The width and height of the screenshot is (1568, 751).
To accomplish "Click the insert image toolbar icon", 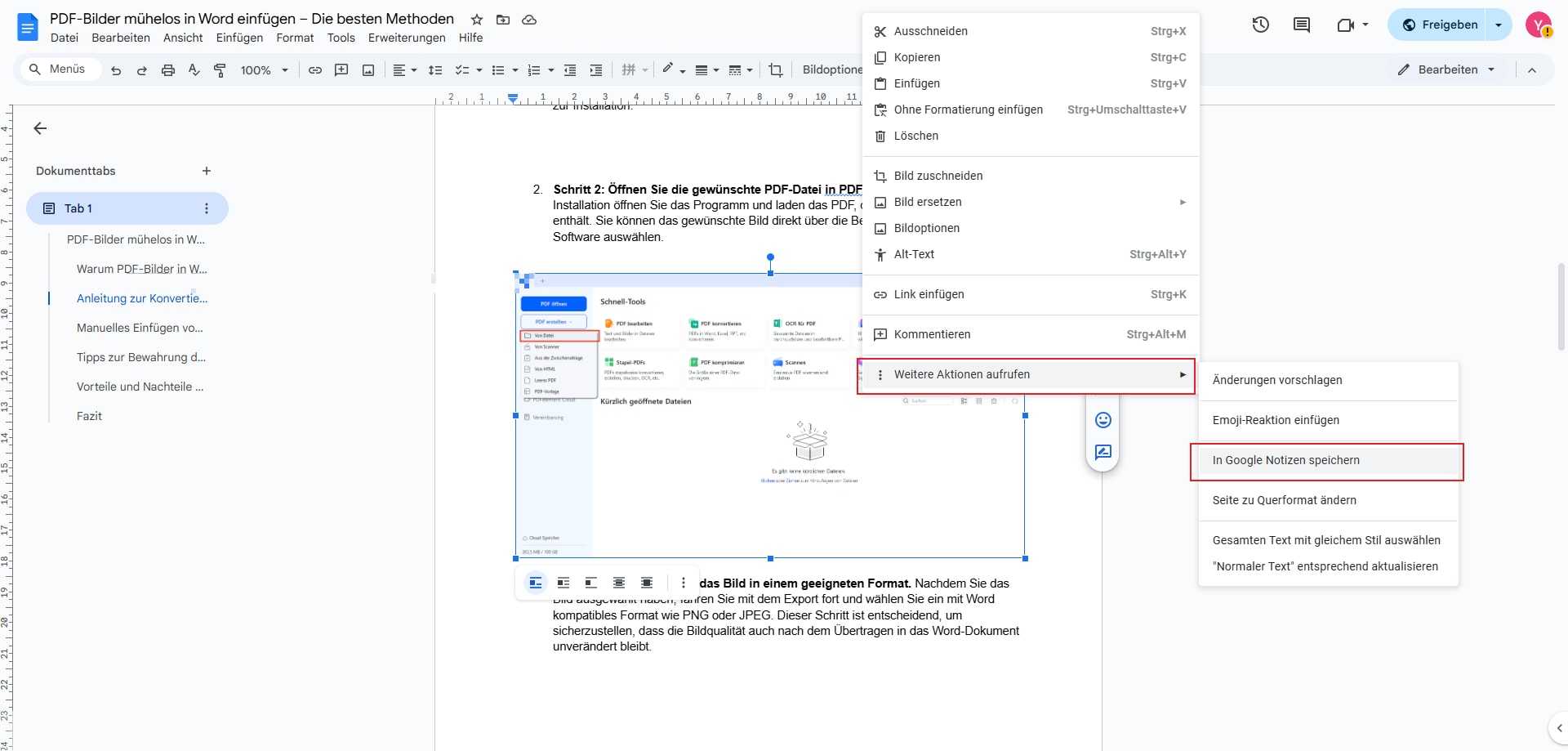I will pyautogui.click(x=368, y=70).
